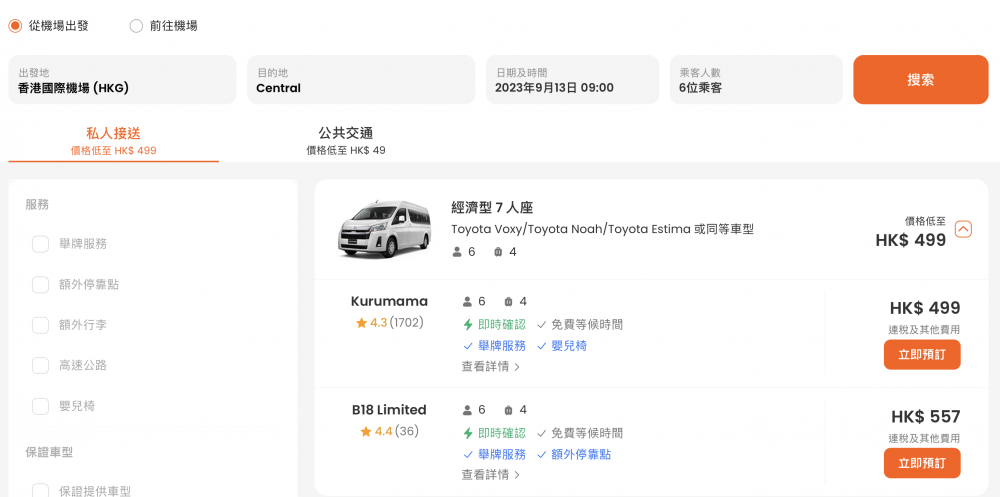Collapse the 經濟型 7 人座 price chevron
The width and height of the screenshot is (1000, 497).
tap(963, 229)
